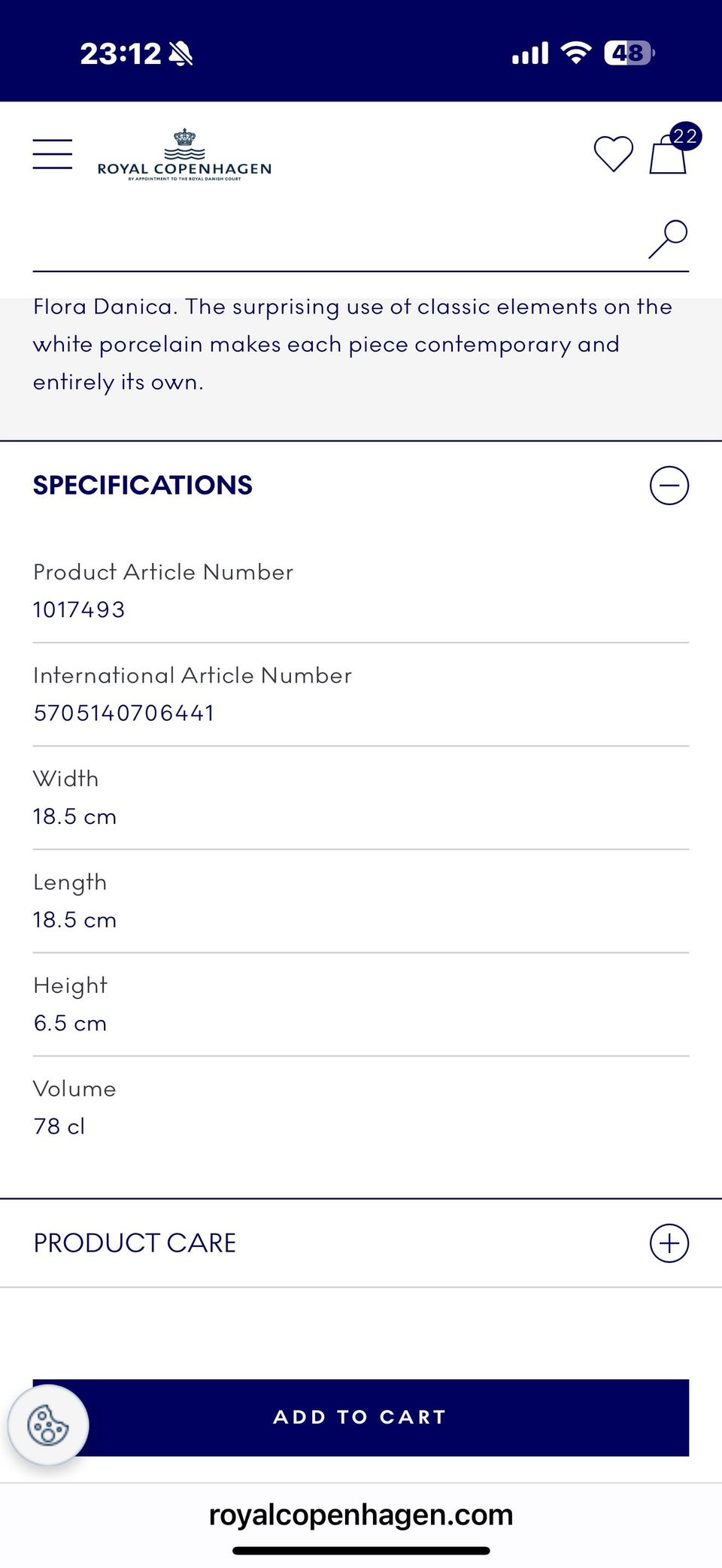Open cookie settings via cookie icon
This screenshot has height=1568, width=722.
[48, 1424]
